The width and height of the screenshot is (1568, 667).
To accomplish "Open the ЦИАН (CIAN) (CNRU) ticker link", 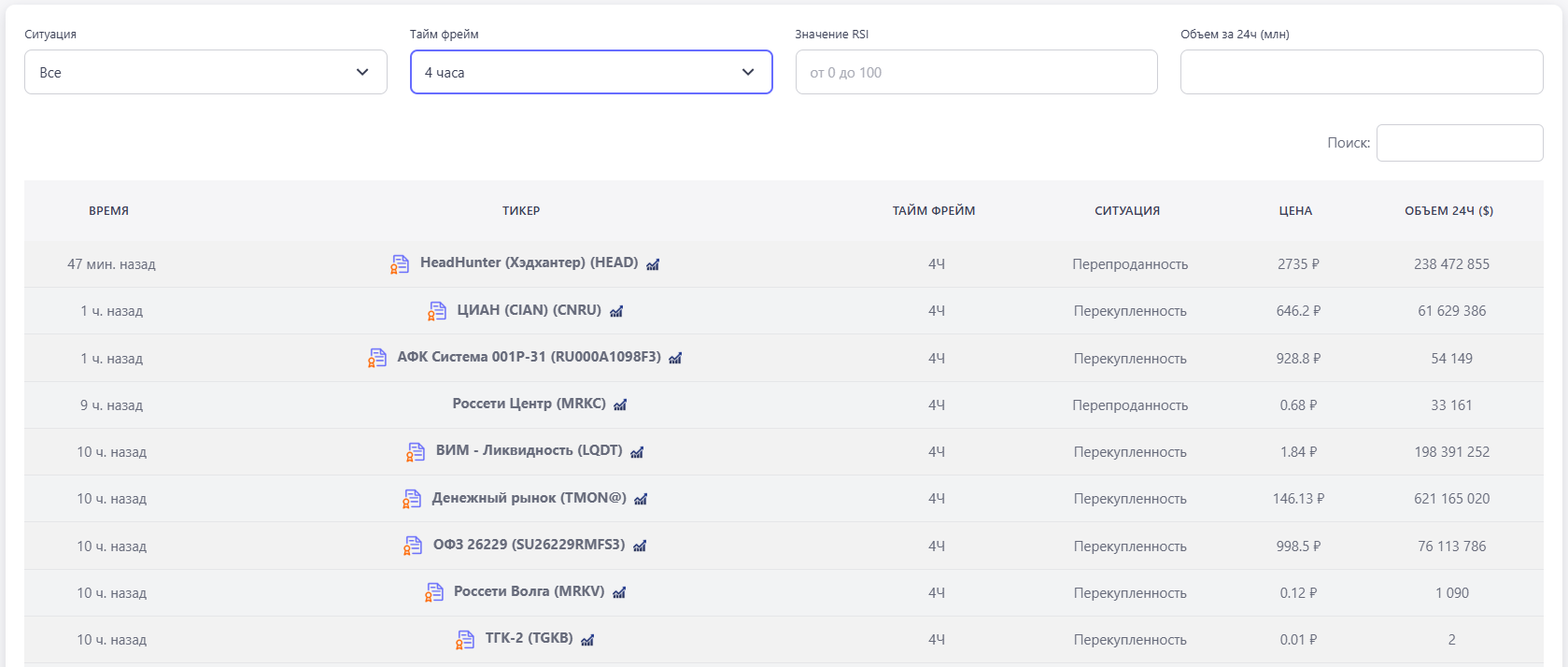I will pos(529,310).
